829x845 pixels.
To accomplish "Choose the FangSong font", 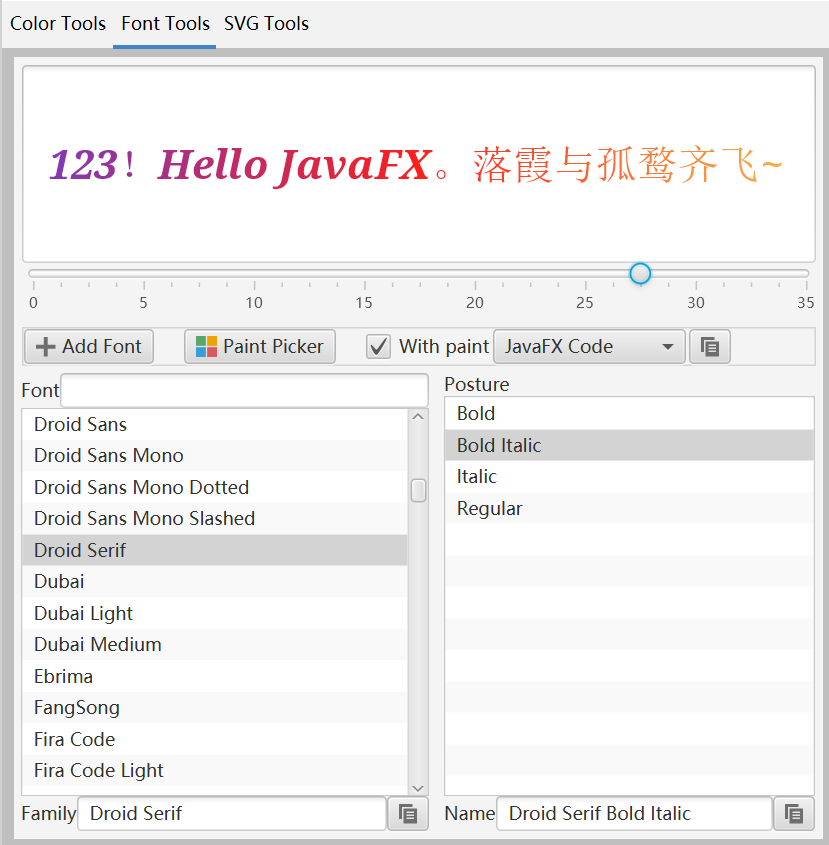I will (215, 708).
